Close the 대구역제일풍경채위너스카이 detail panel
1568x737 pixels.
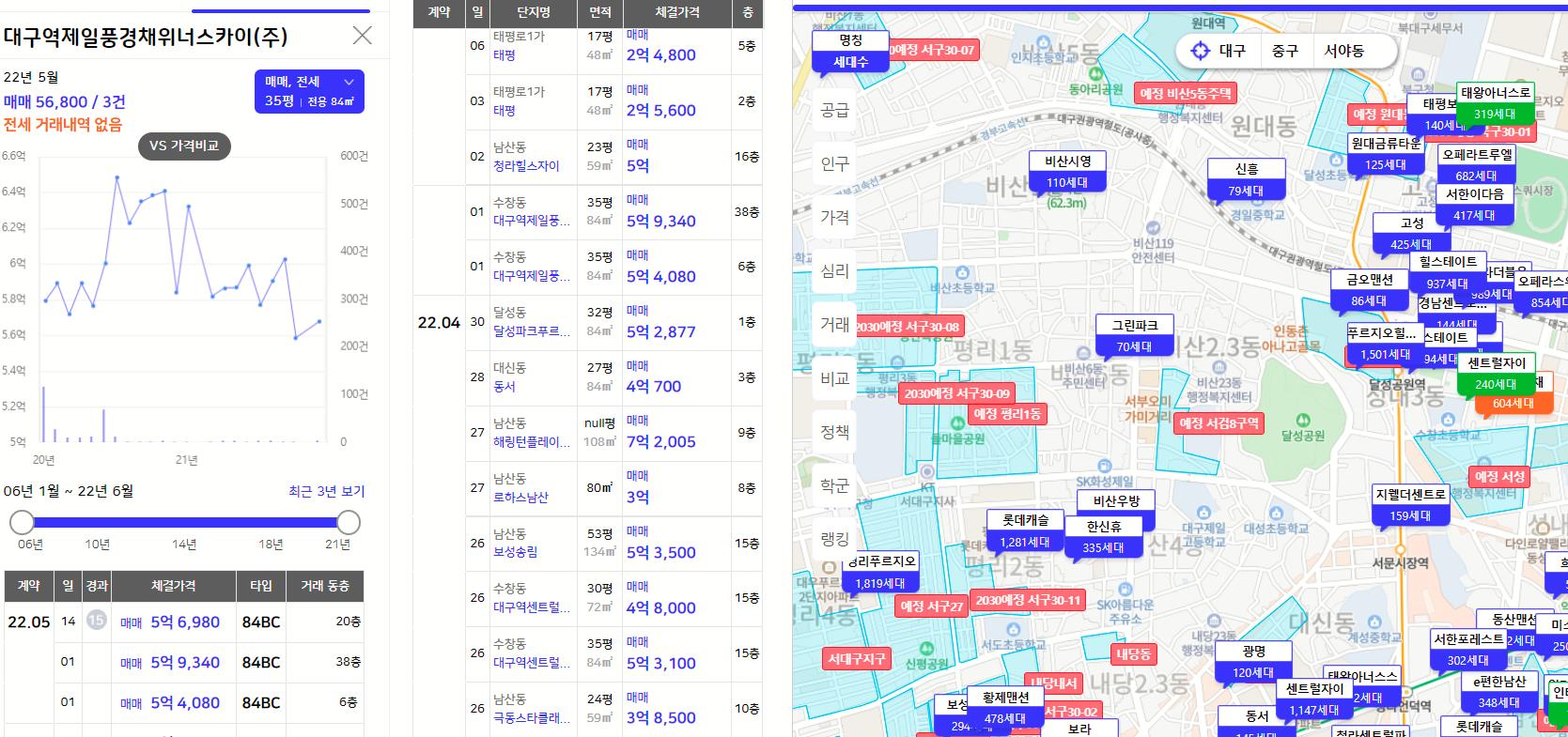coord(362,36)
